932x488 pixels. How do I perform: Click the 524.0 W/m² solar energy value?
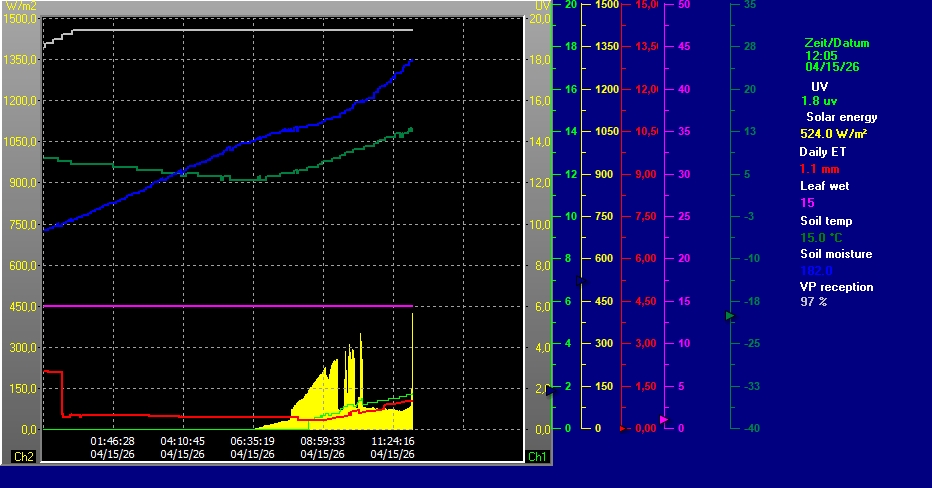click(x=833, y=134)
